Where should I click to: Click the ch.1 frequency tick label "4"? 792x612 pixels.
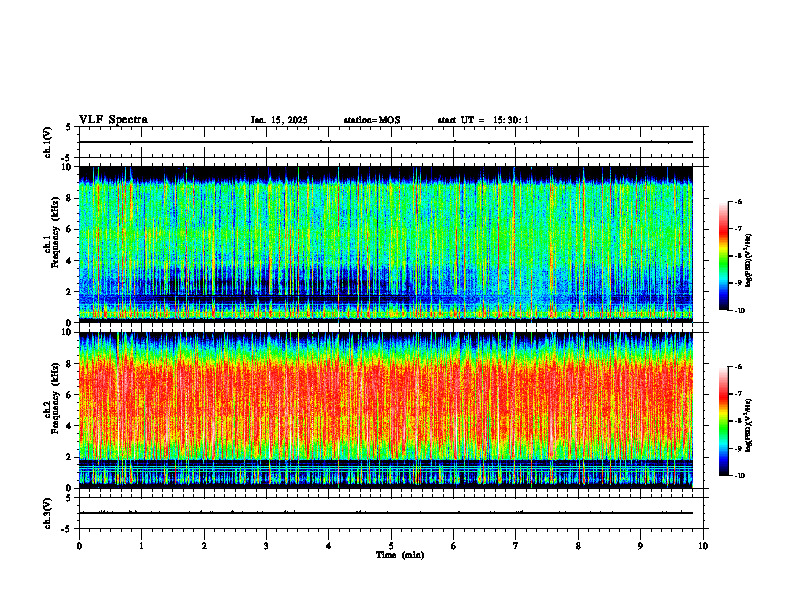pos(70,261)
